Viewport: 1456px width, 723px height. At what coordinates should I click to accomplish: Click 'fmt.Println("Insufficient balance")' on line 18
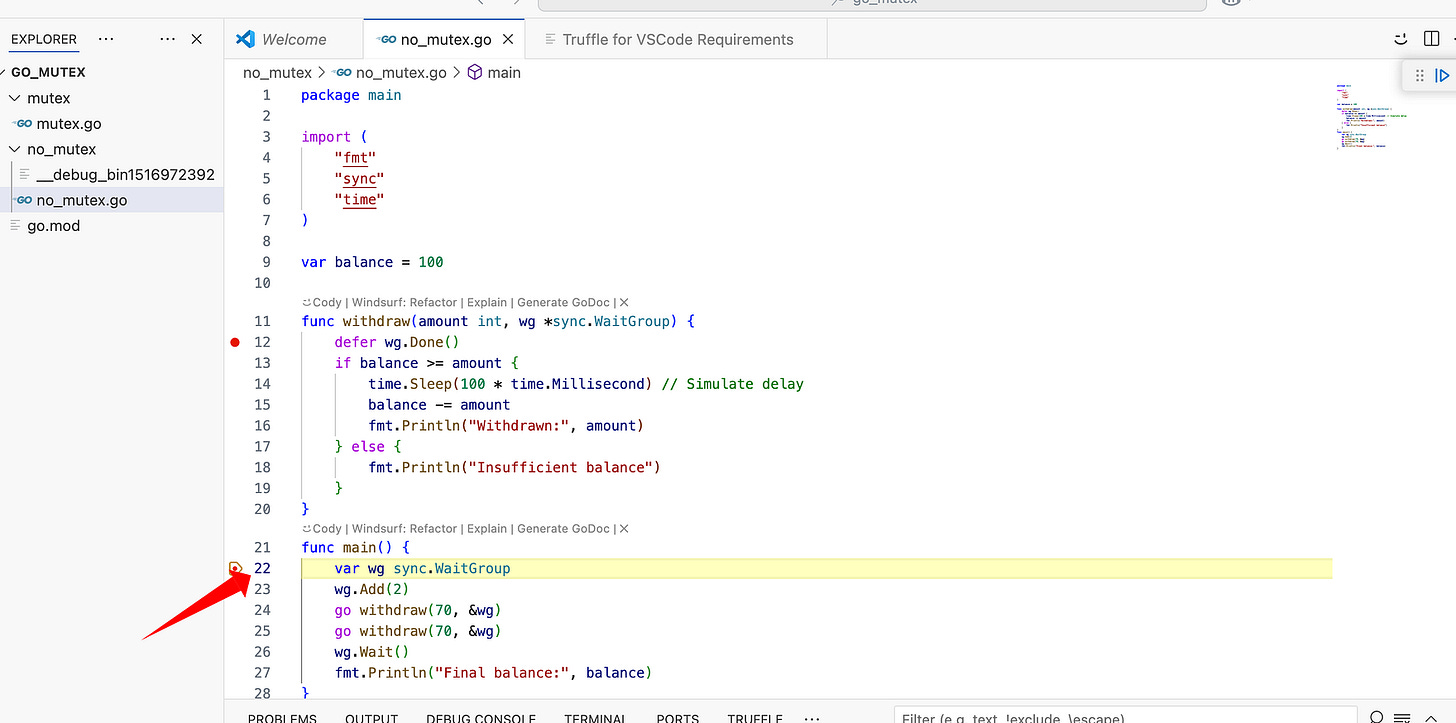(x=514, y=467)
